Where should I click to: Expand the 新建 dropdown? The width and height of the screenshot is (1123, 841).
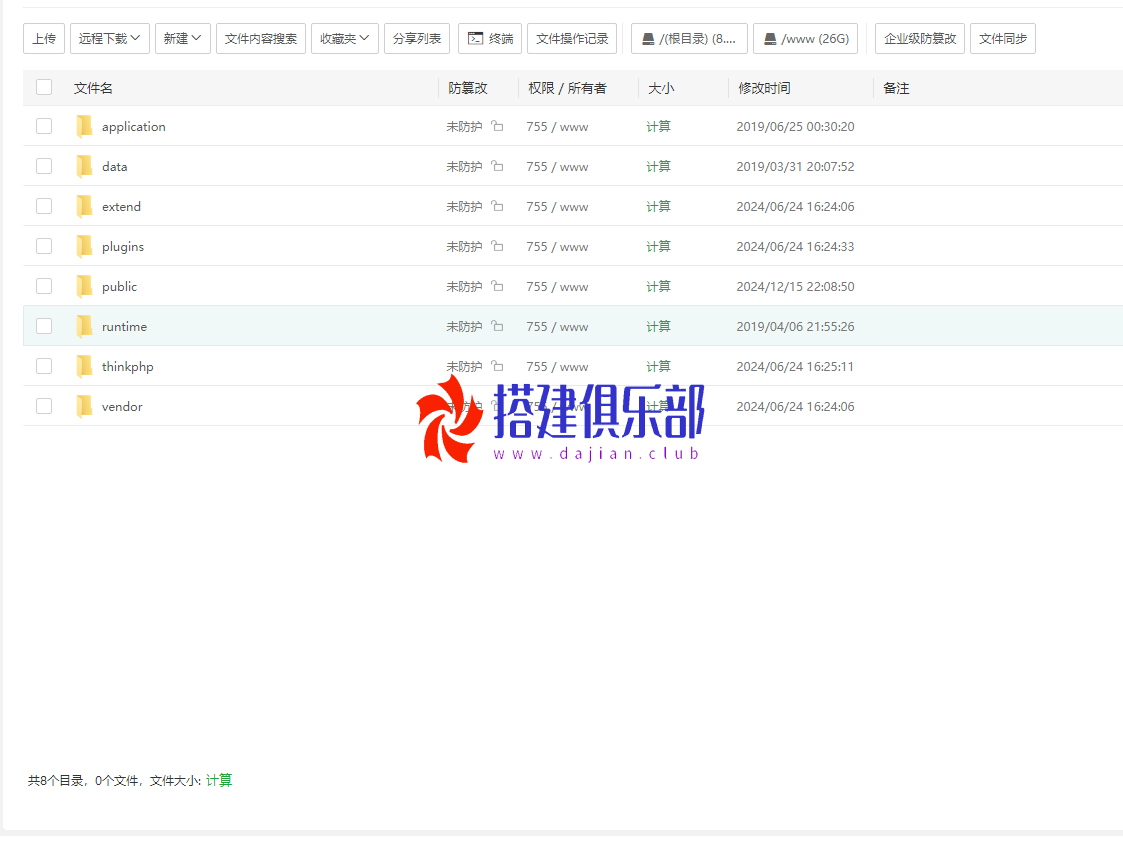[183, 39]
